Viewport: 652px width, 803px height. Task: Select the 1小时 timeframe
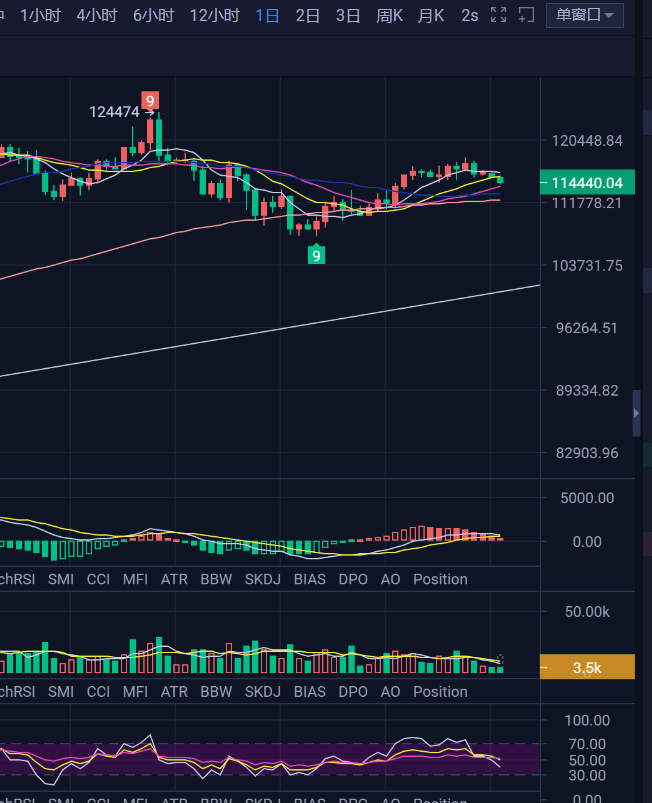tap(40, 15)
